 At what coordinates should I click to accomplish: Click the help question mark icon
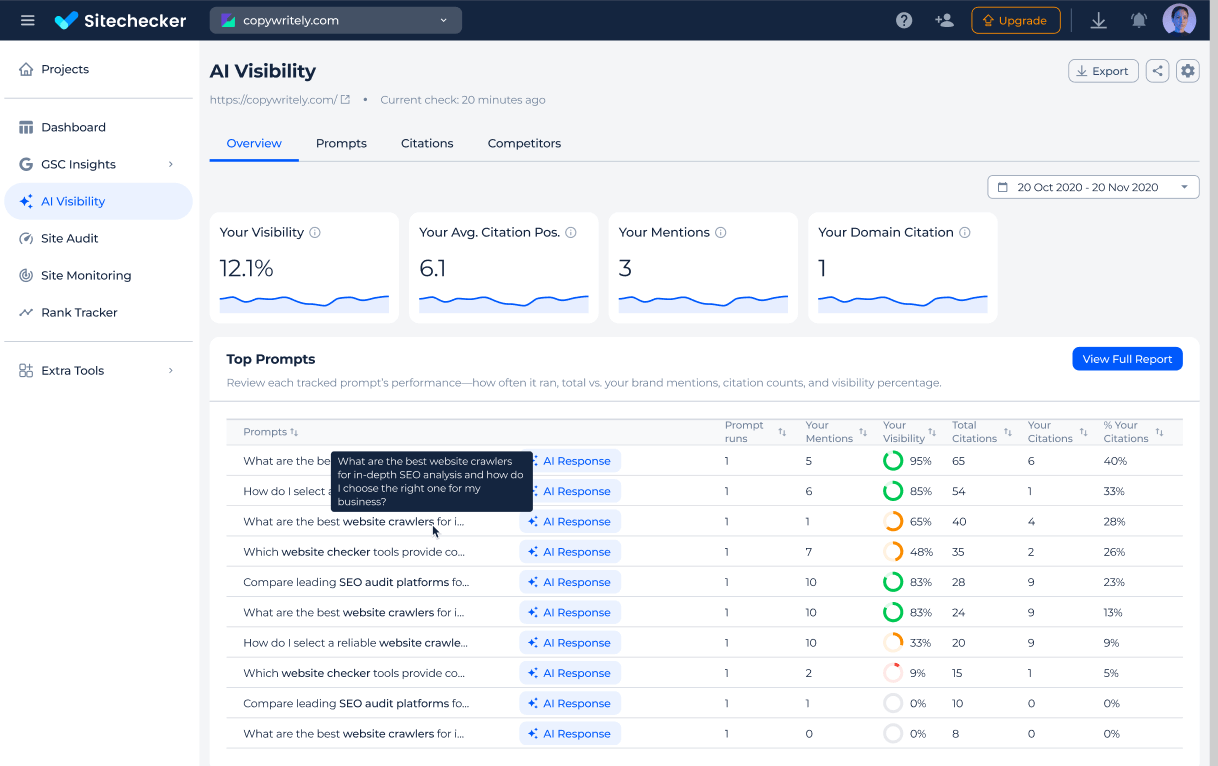[904, 20]
